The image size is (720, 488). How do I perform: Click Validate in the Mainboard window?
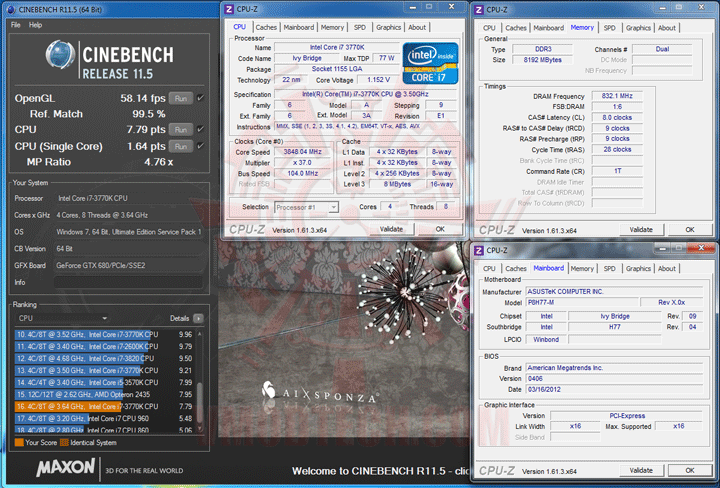click(641, 470)
